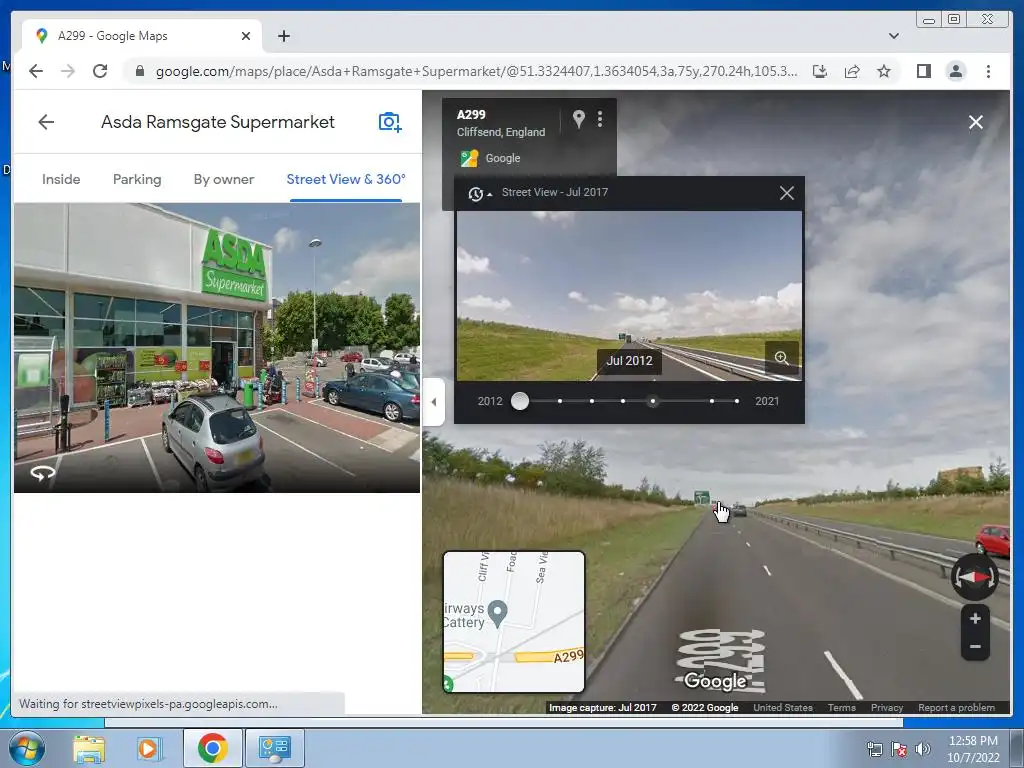Click the Action Center flag tray icon
The height and width of the screenshot is (768, 1024).
point(899,749)
